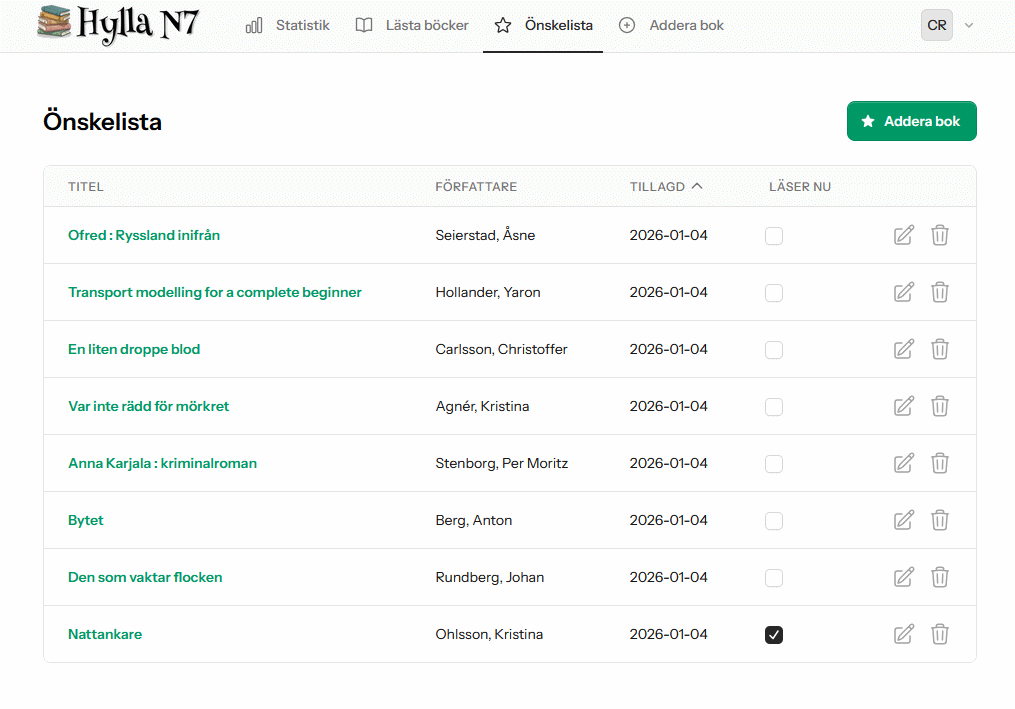Delete the Bytet row with trash icon
Viewport: 1015px width, 709px height.
click(x=940, y=521)
